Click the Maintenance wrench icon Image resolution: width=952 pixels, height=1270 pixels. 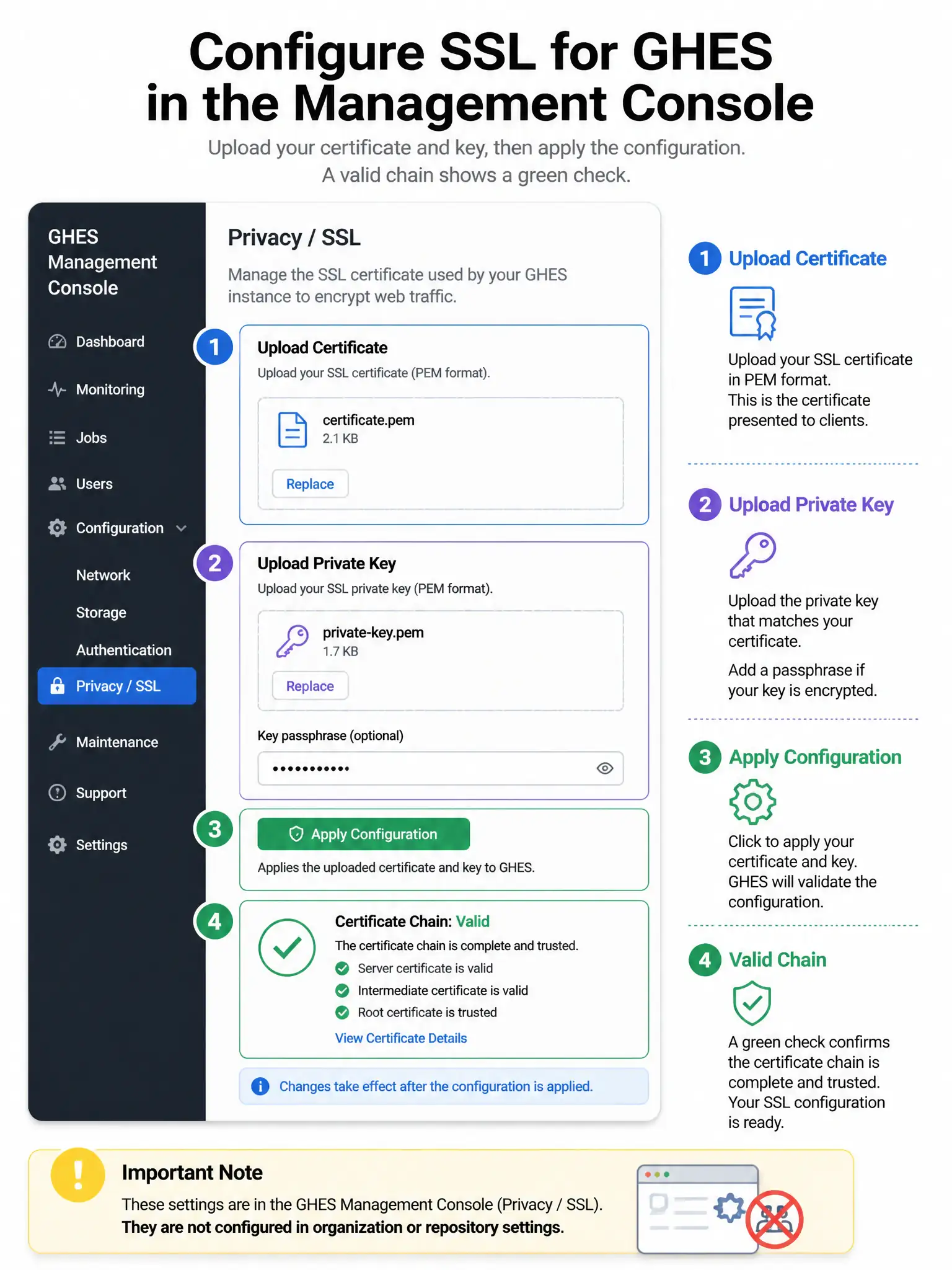click(57, 742)
